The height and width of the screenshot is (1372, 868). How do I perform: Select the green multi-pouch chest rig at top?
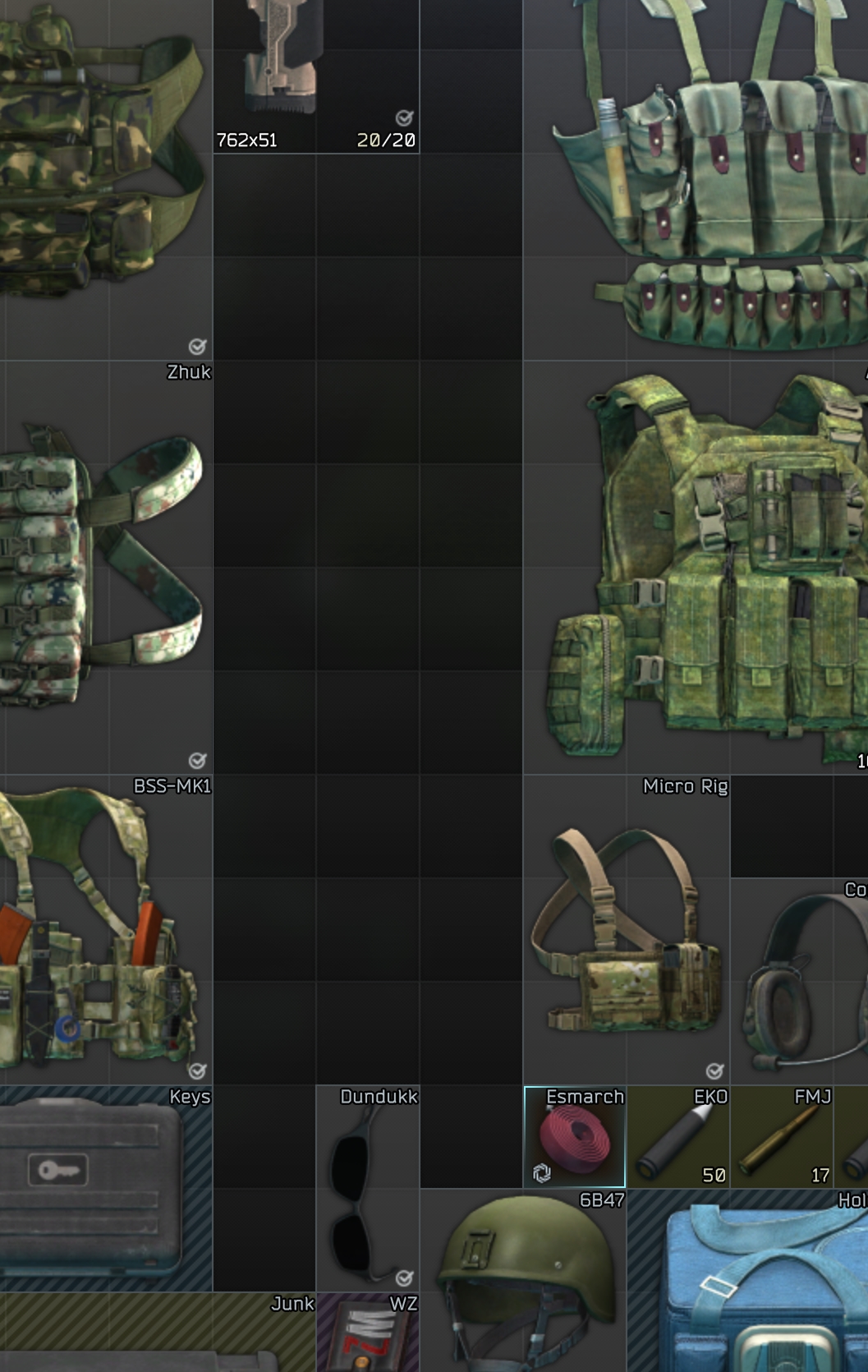pyautogui.click(x=696, y=179)
